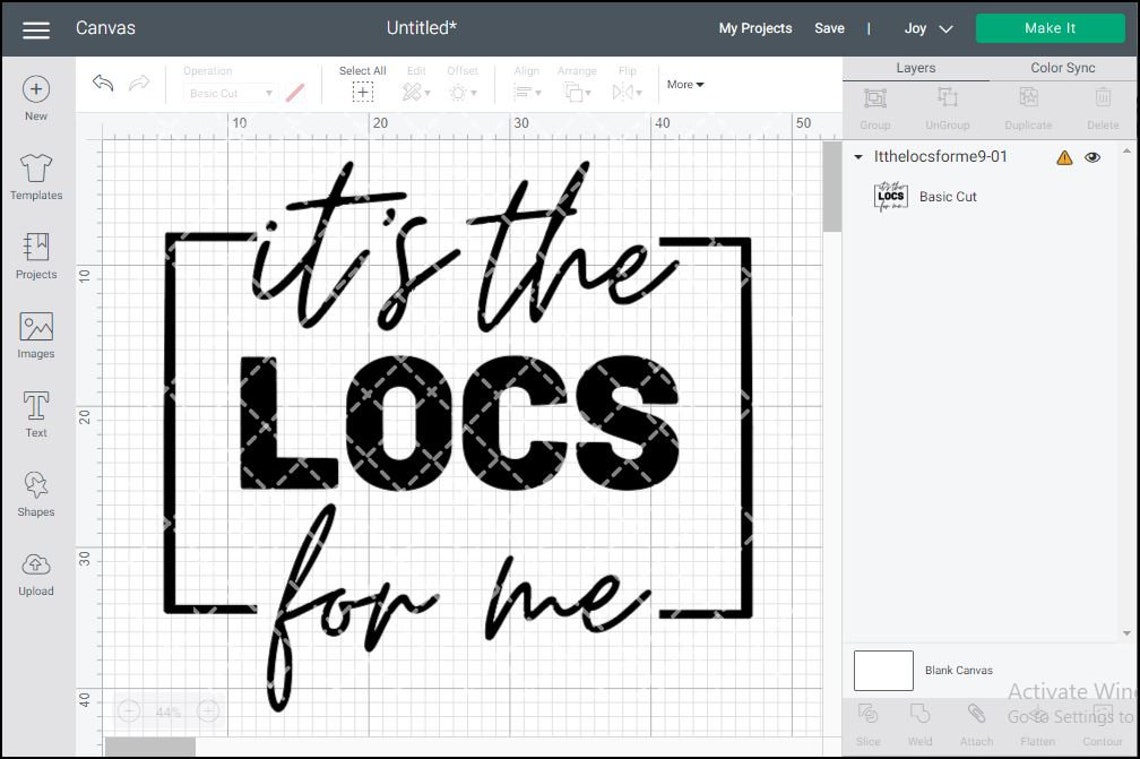Add Text to the canvas

[x=36, y=414]
